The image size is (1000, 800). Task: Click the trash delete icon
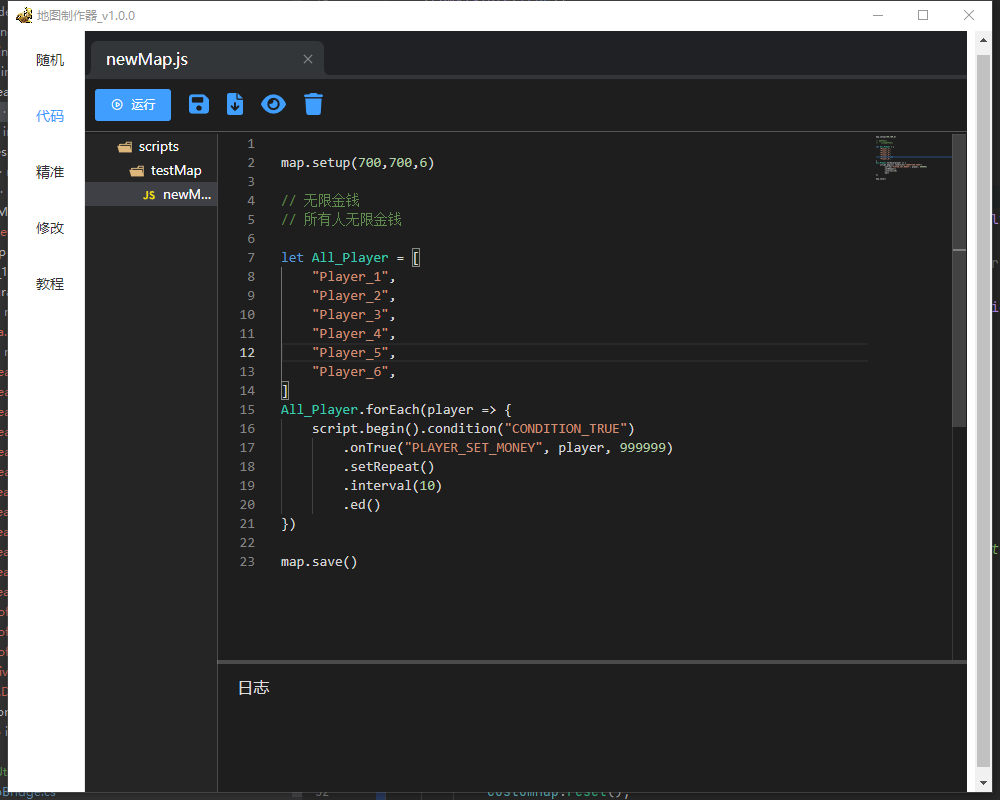pos(313,104)
